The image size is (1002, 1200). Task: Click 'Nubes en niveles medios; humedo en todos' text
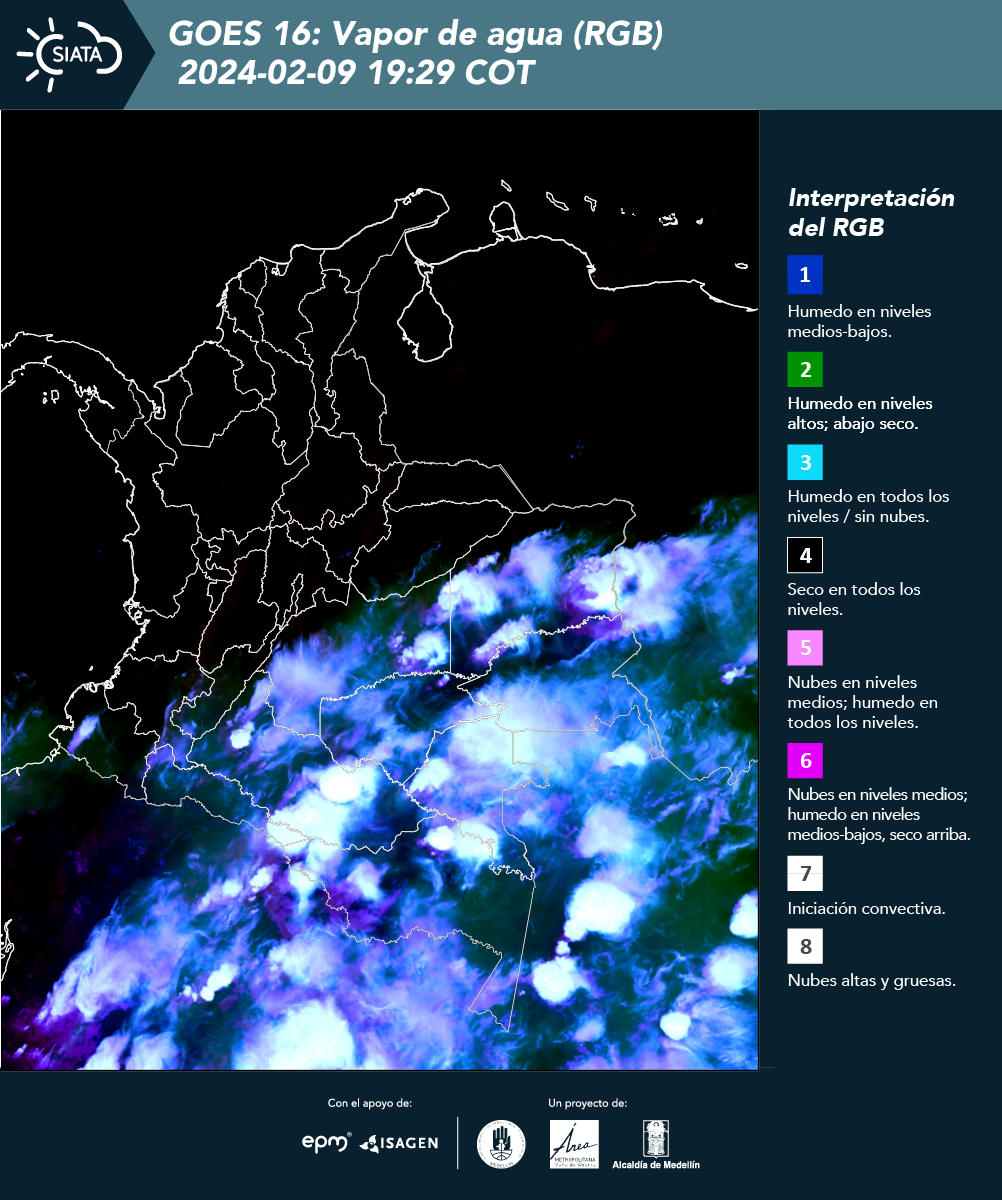tap(862, 702)
